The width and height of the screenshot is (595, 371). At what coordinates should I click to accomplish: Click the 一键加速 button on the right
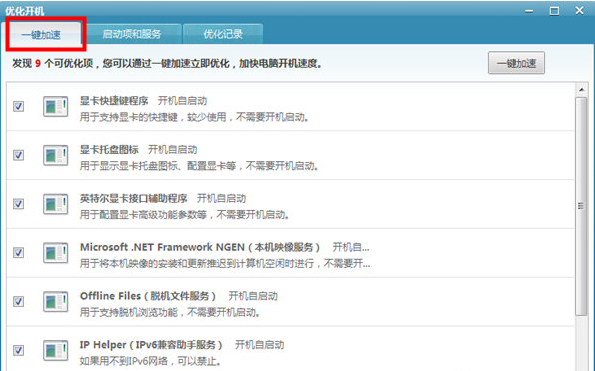516,63
